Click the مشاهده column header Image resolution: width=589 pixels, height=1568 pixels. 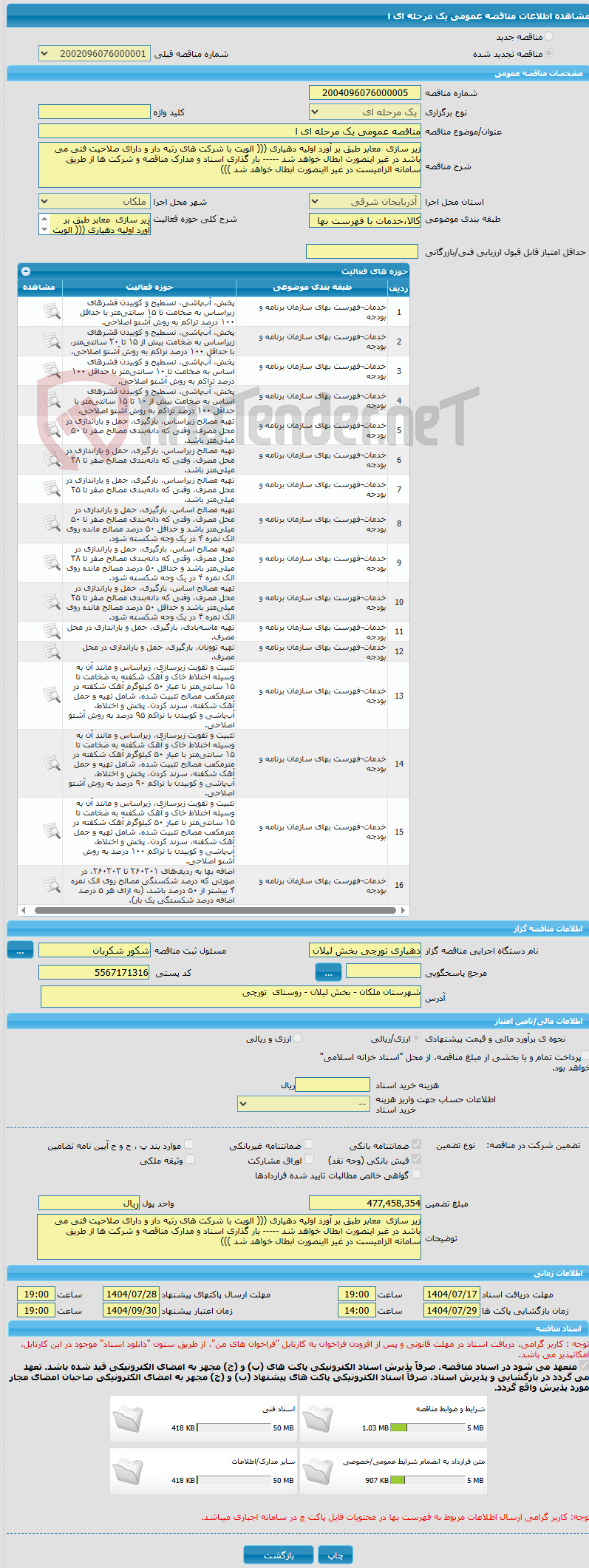[x=39, y=287]
